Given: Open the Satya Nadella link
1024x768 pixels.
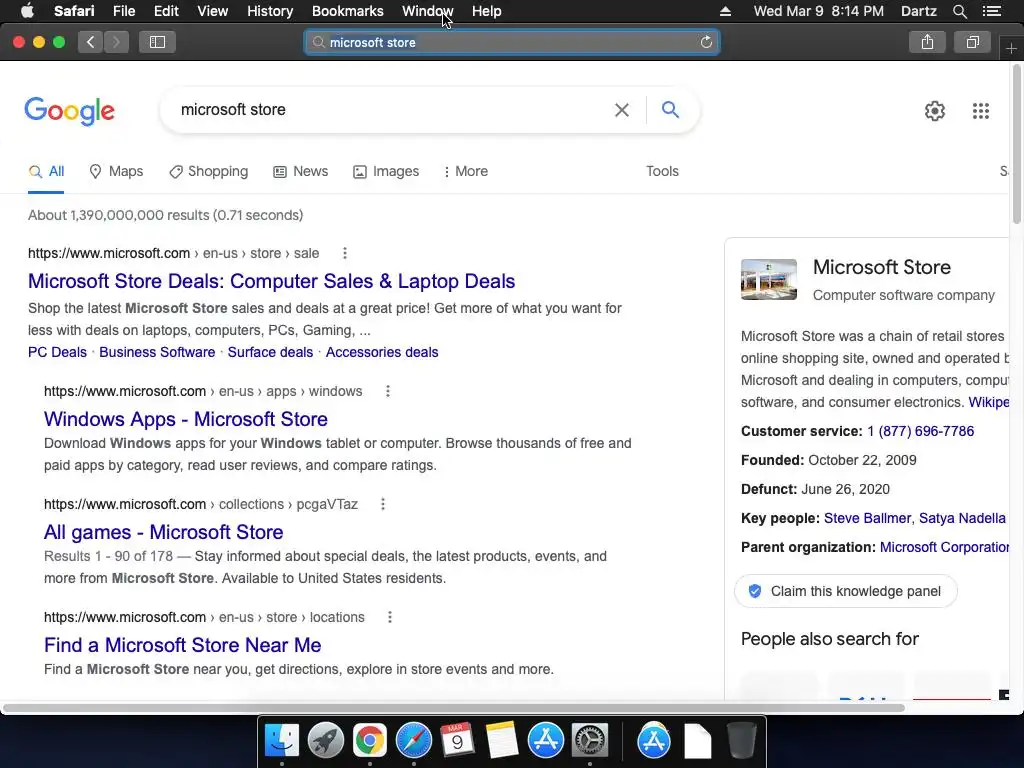Looking at the screenshot, I should (x=962, y=518).
